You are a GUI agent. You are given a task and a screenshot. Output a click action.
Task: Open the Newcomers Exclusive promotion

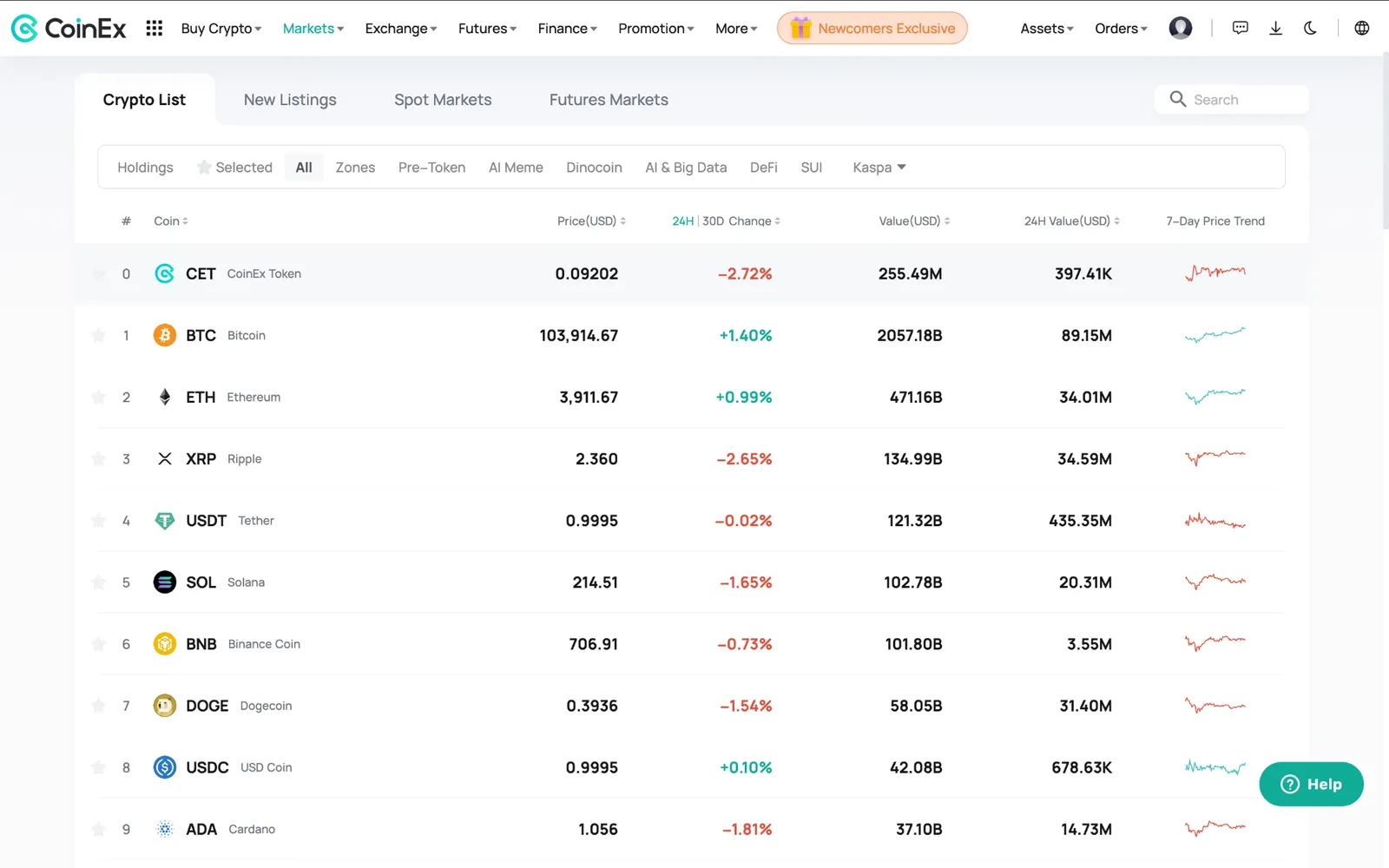(x=872, y=28)
